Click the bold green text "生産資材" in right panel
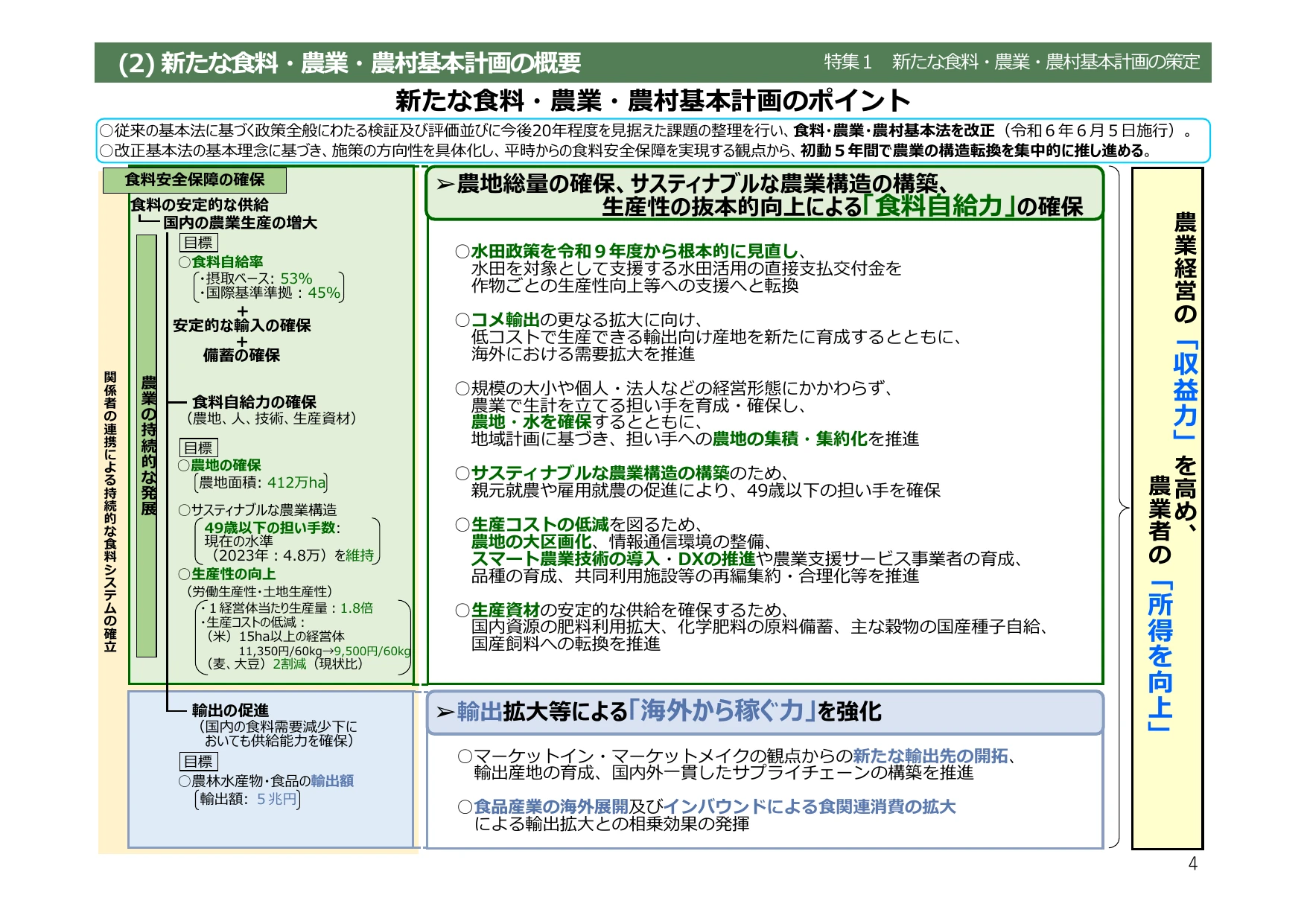Screen dimensions: 1307x924 [505, 611]
